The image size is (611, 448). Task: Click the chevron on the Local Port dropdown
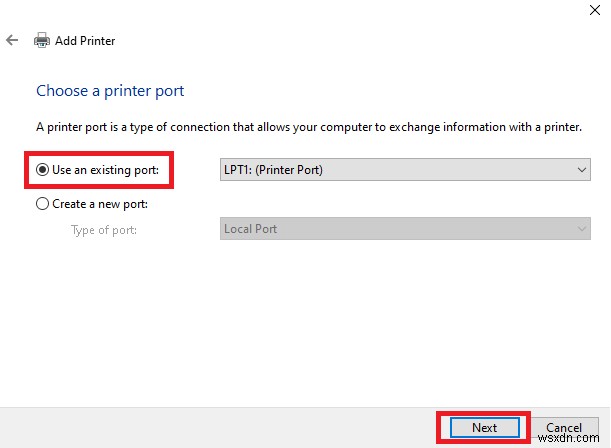coord(582,229)
